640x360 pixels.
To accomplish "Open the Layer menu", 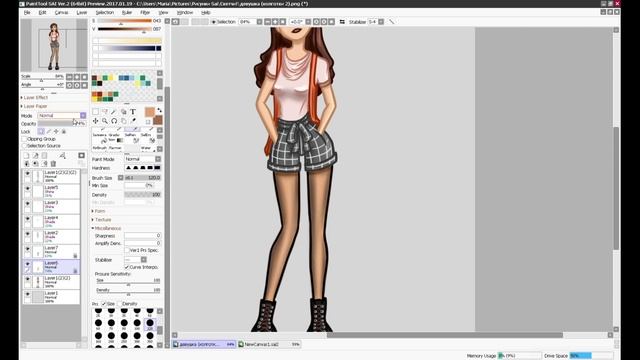I will coord(82,13).
